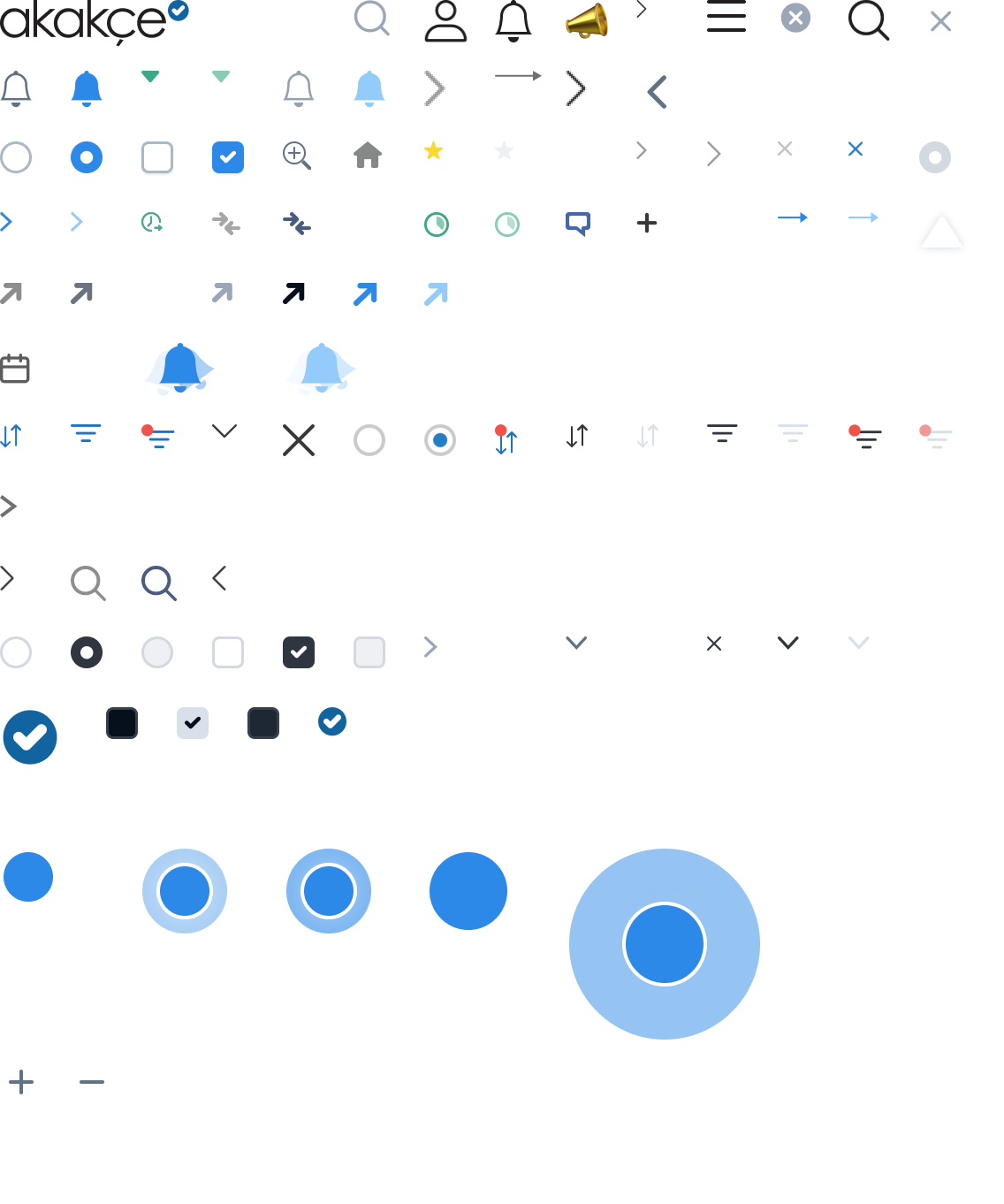The height and width of the screenshot is (1204, 1004).
Task: Click the blue speech bubble icon
Action: click(578, 224)
